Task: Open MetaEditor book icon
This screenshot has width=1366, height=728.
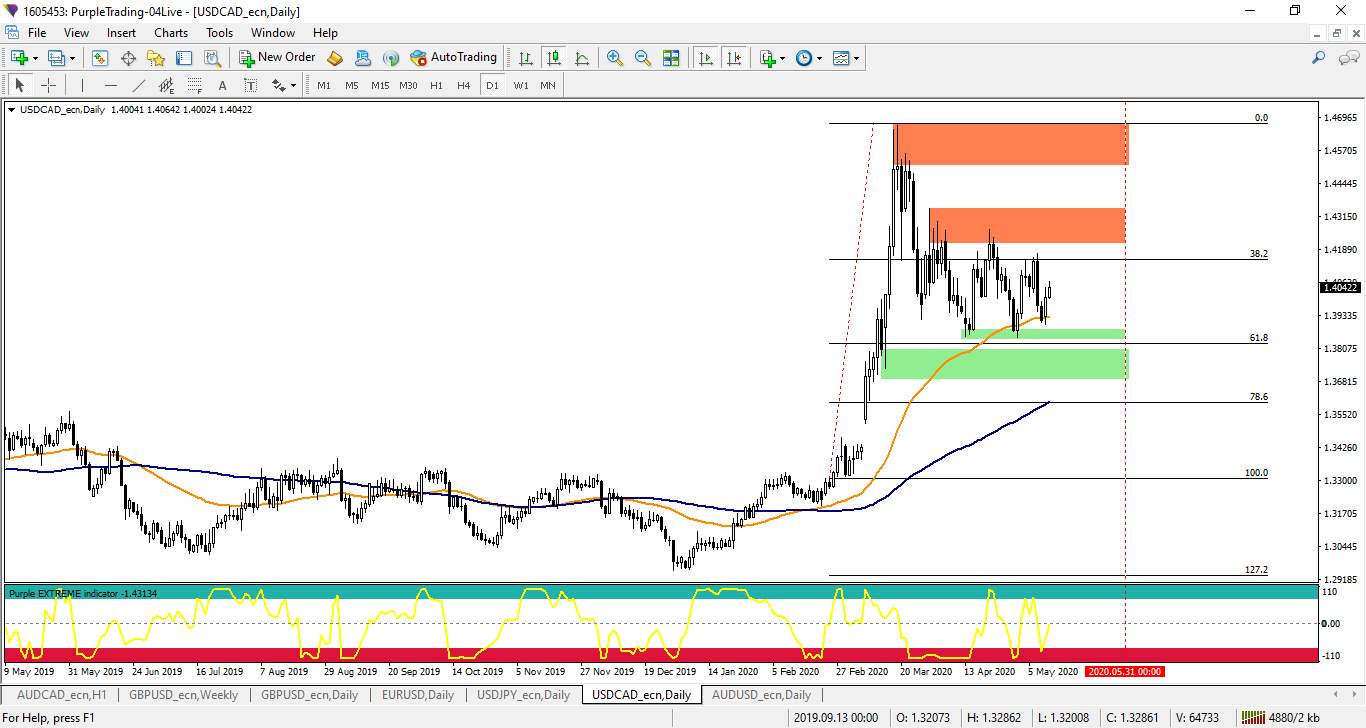Action: [335, 58]
